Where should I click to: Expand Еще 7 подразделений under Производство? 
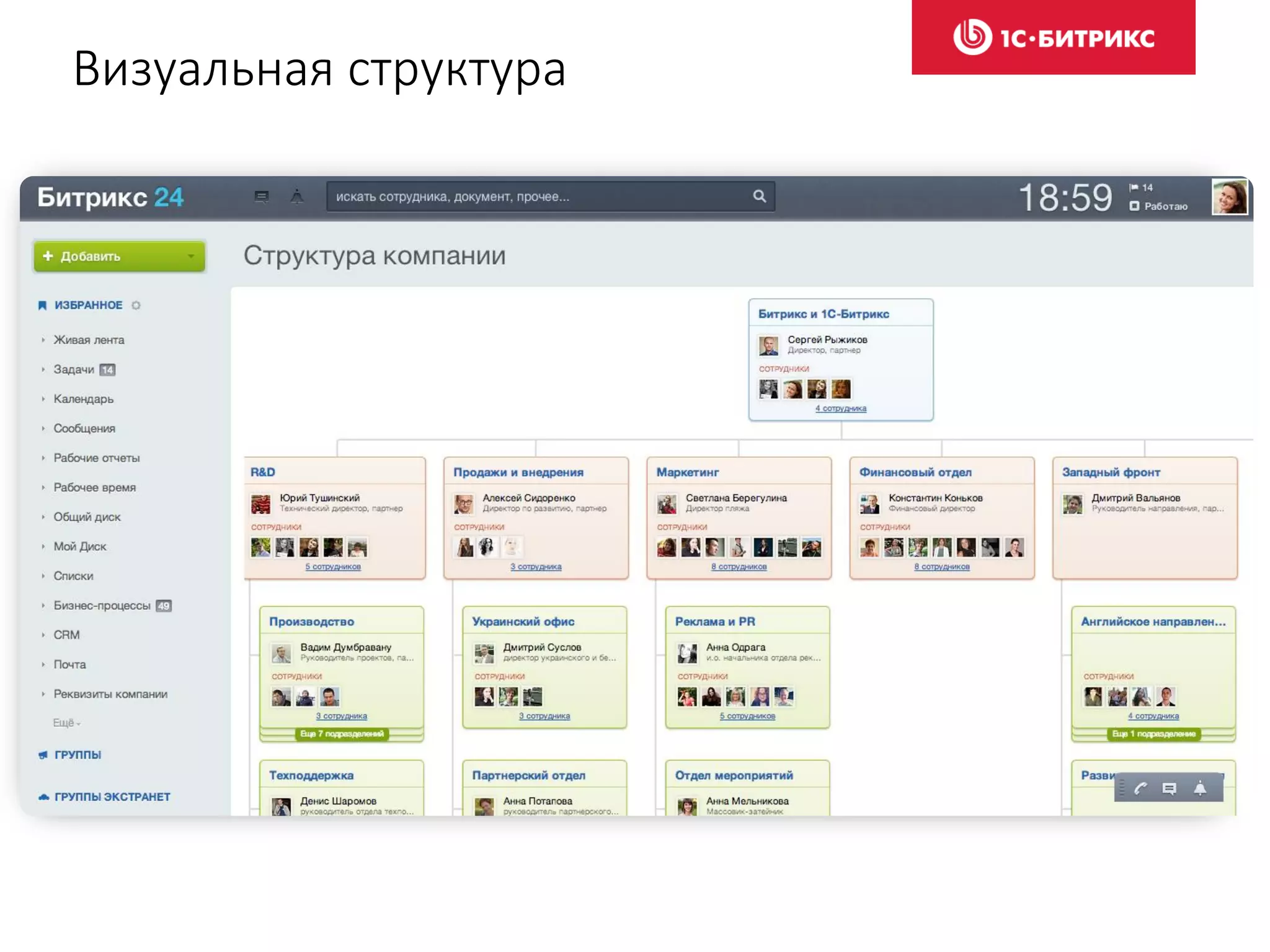pyautogui.click(x=342, y=734)
